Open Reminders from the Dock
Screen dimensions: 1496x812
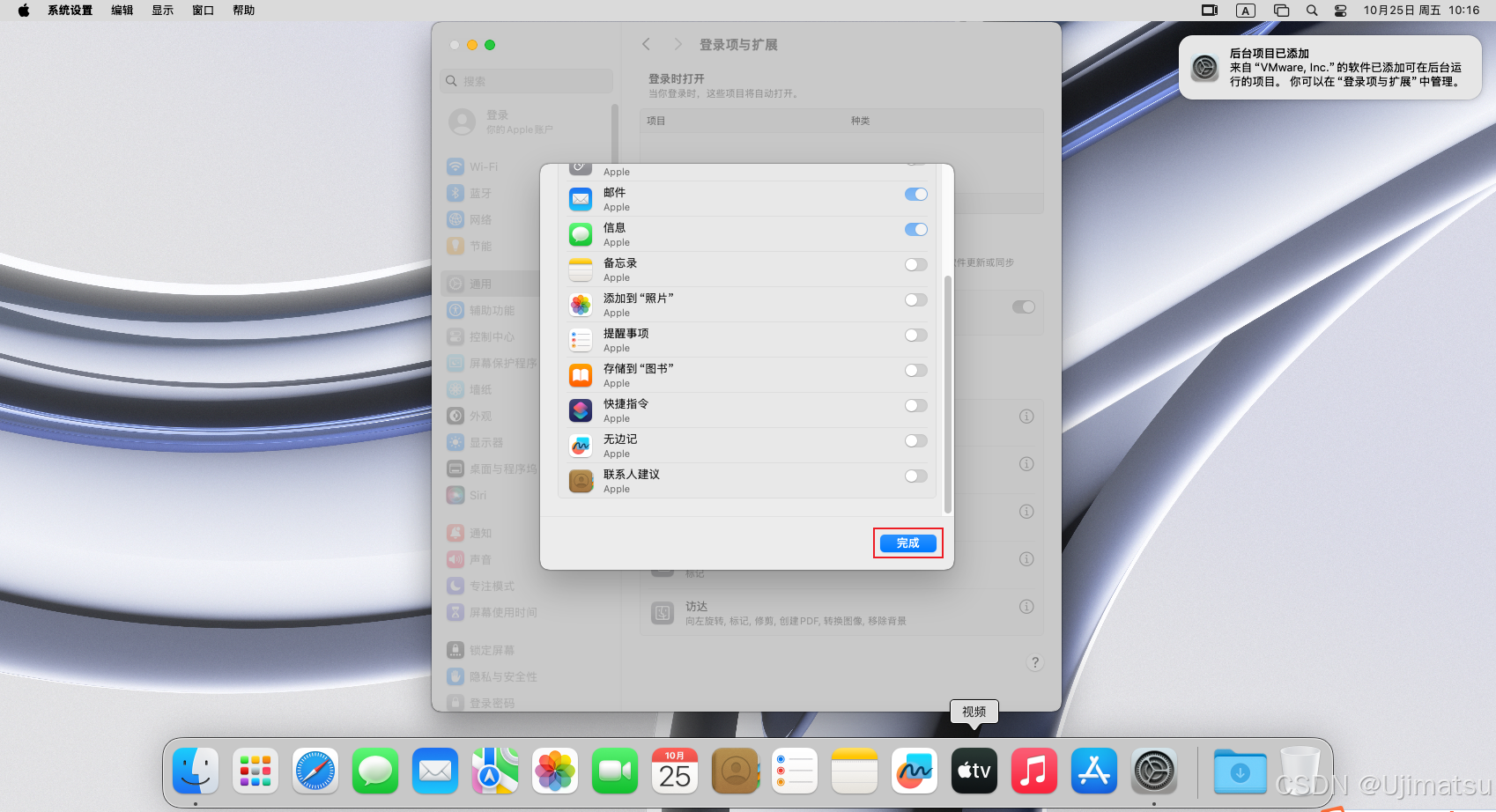[x=795, y=771]
